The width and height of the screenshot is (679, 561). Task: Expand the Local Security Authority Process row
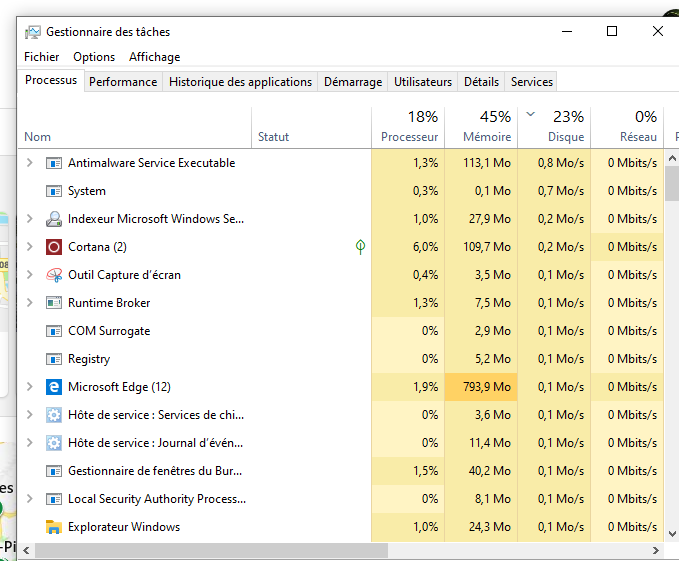coord(29,499)
